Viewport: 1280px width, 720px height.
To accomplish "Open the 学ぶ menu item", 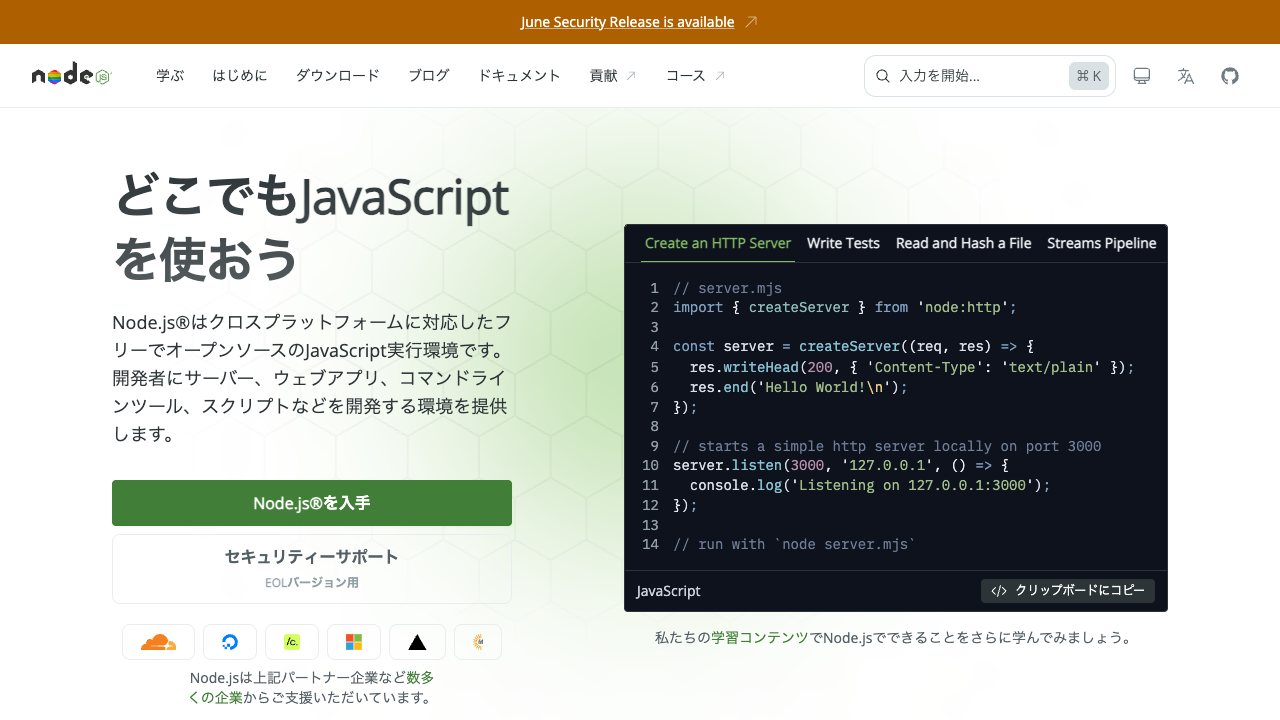I will (170, 76).
